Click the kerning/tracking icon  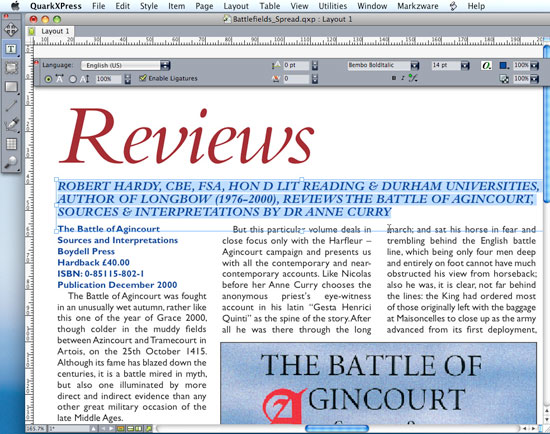click(276, 79)
